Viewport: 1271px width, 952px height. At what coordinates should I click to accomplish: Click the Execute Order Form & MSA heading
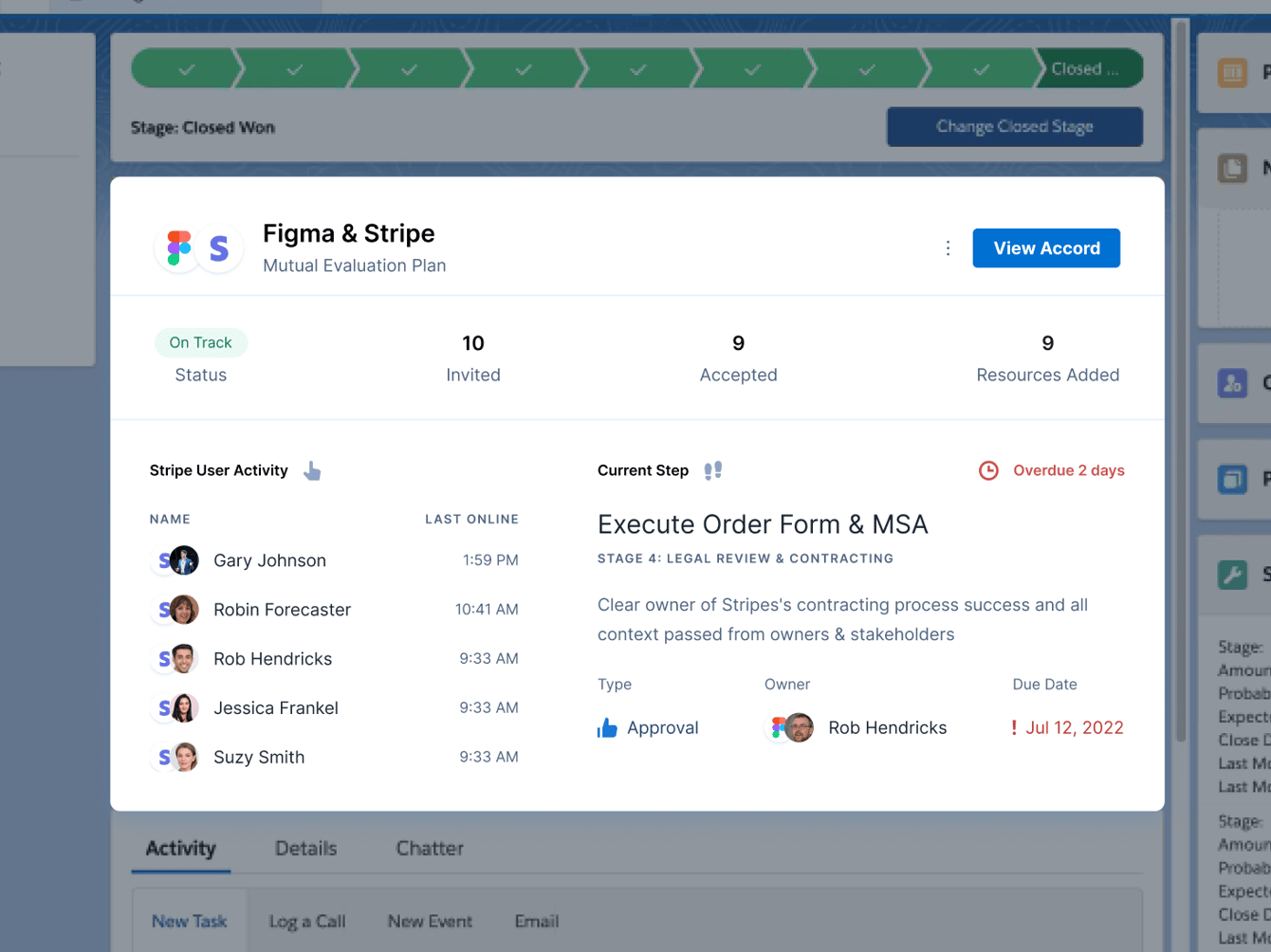(763, 524)
